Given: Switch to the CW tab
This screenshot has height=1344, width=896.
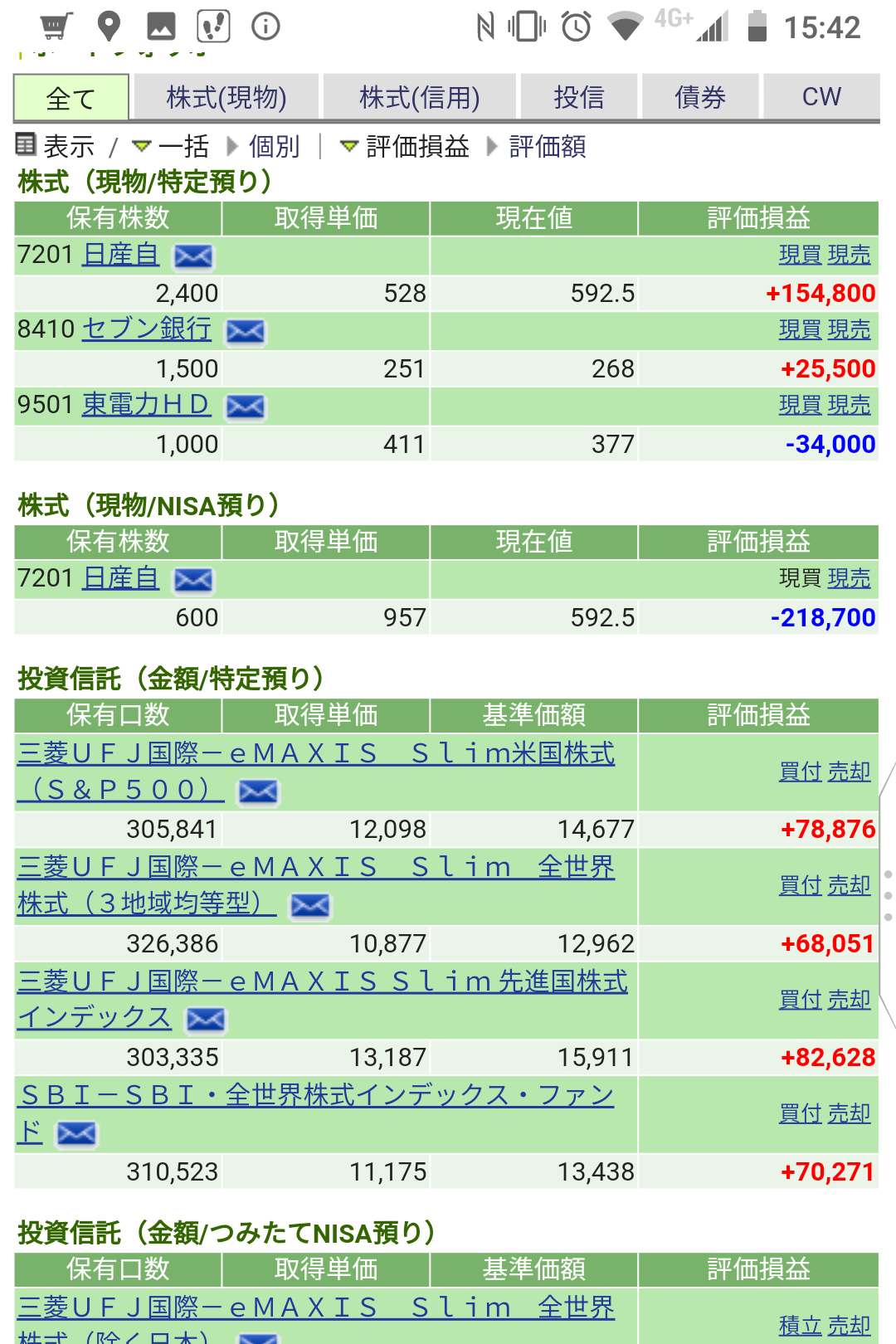Looking at the screenshot, I should [821, 97].
